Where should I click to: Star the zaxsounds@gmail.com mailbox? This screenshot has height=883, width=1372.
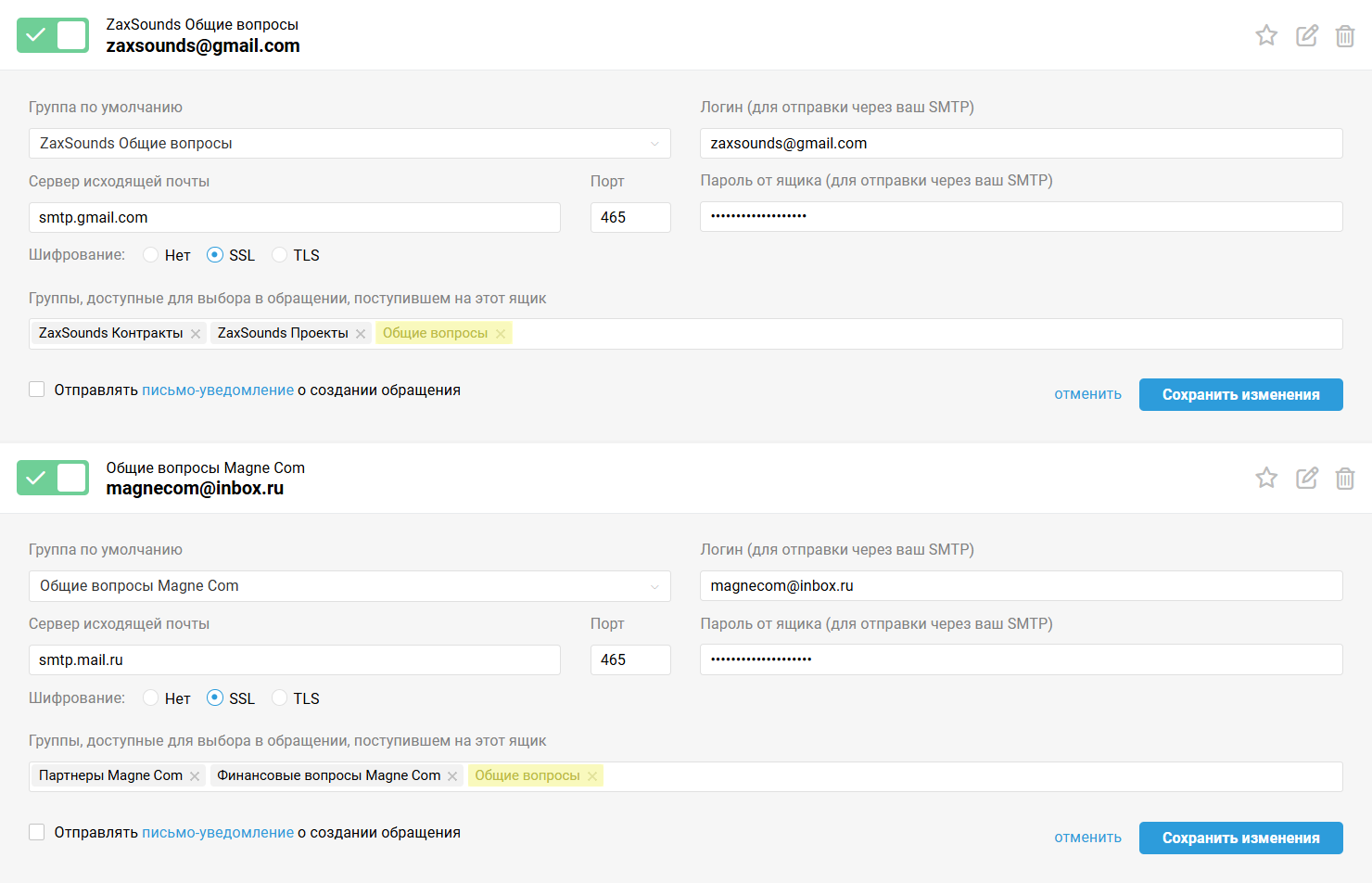point(1266,36)
